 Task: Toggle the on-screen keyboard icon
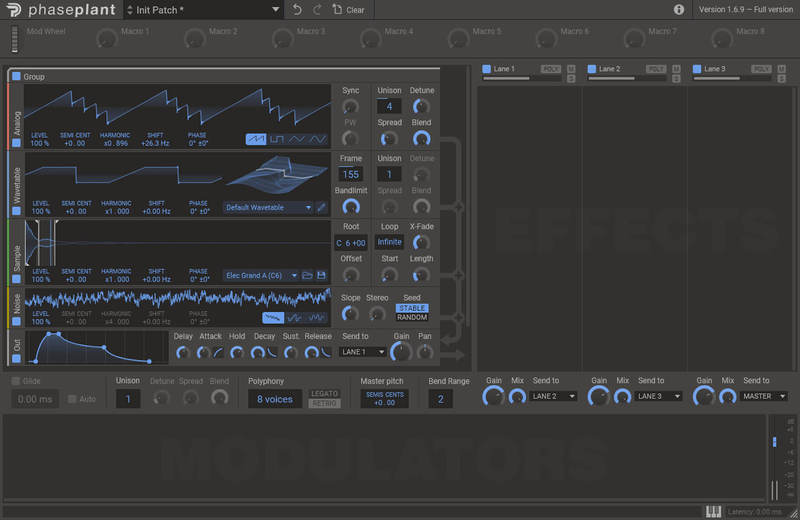[x=713, y=511]
